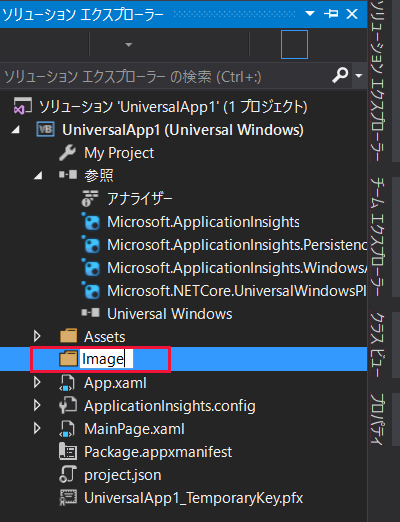Click the Image folder name edit box
This screenshot has height=522, width=400.
[x=106, y=359]
